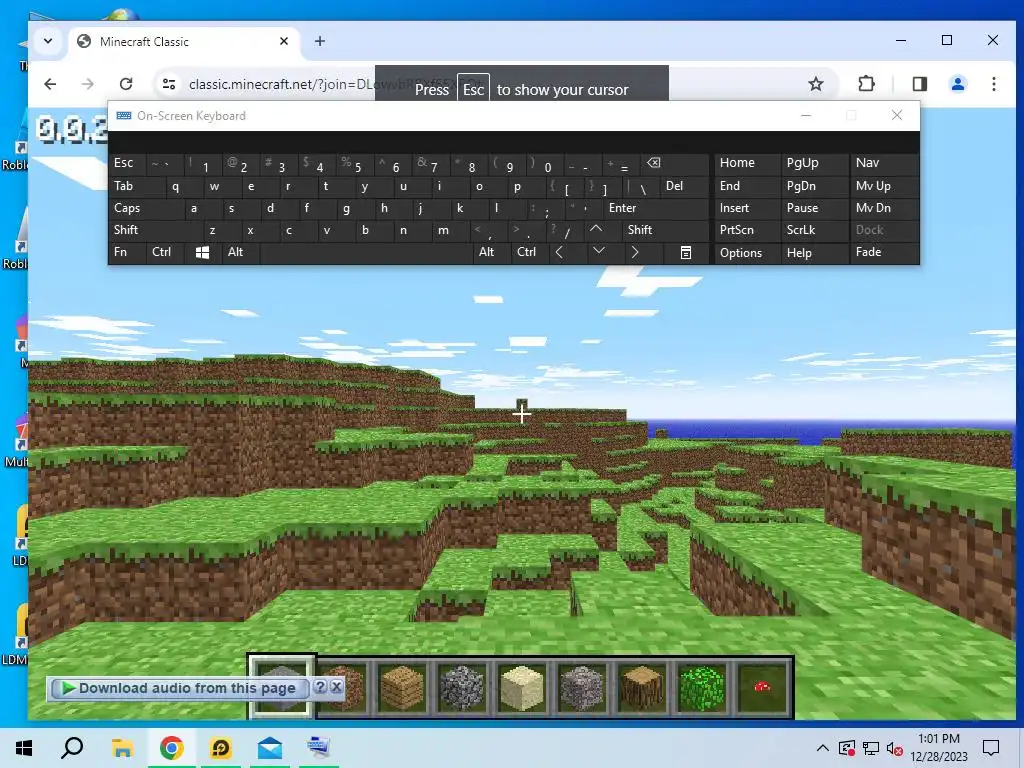Open taskbar search
Screen dimensions: 1024x768
(x=72, y=748)
